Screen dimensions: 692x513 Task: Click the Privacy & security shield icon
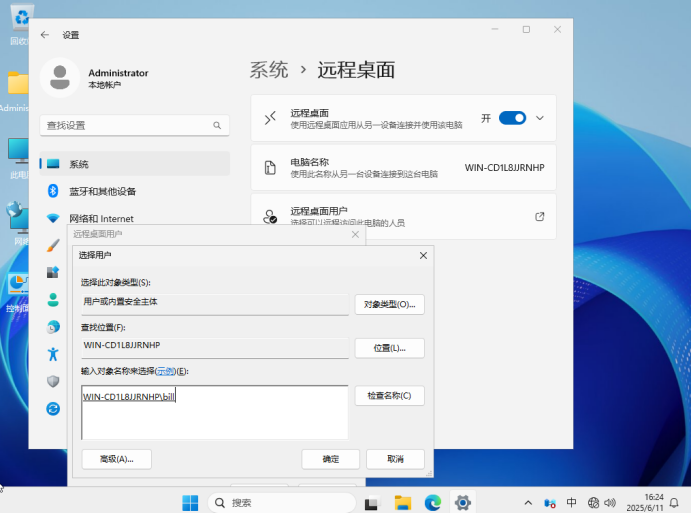tap(53, 381)
